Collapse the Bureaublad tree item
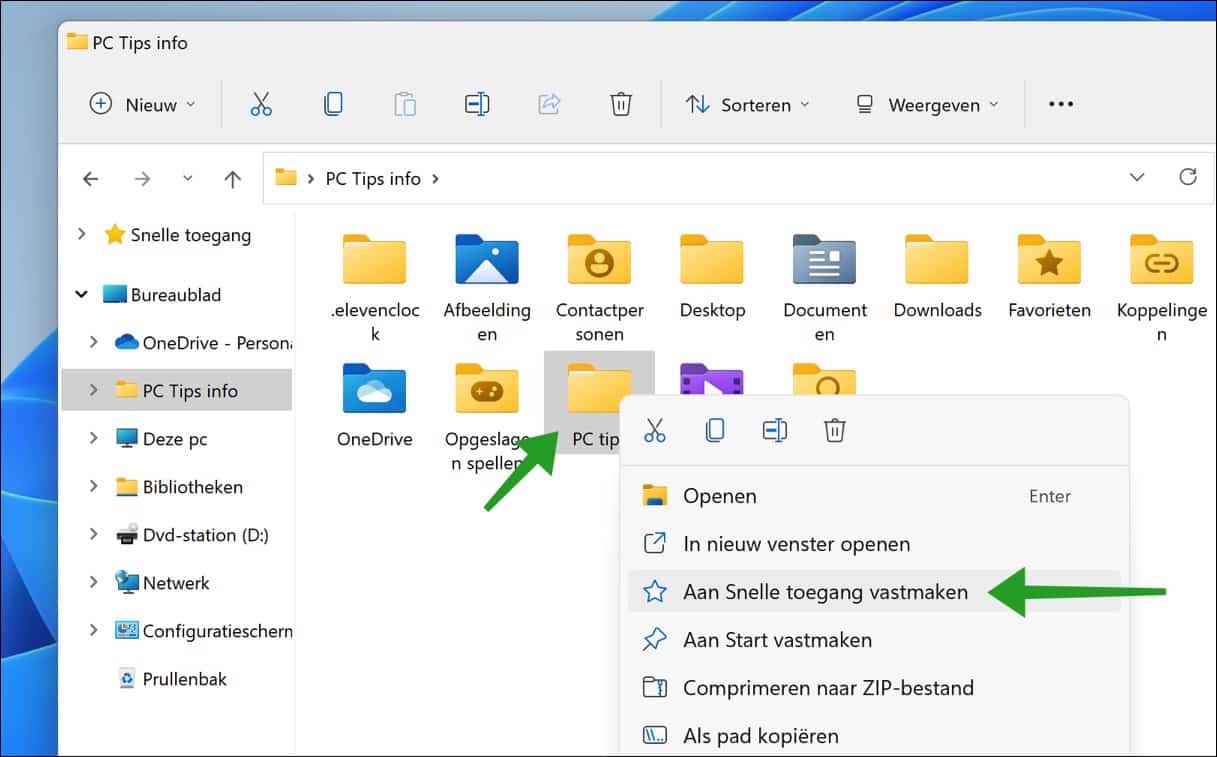 pos(82,294)
